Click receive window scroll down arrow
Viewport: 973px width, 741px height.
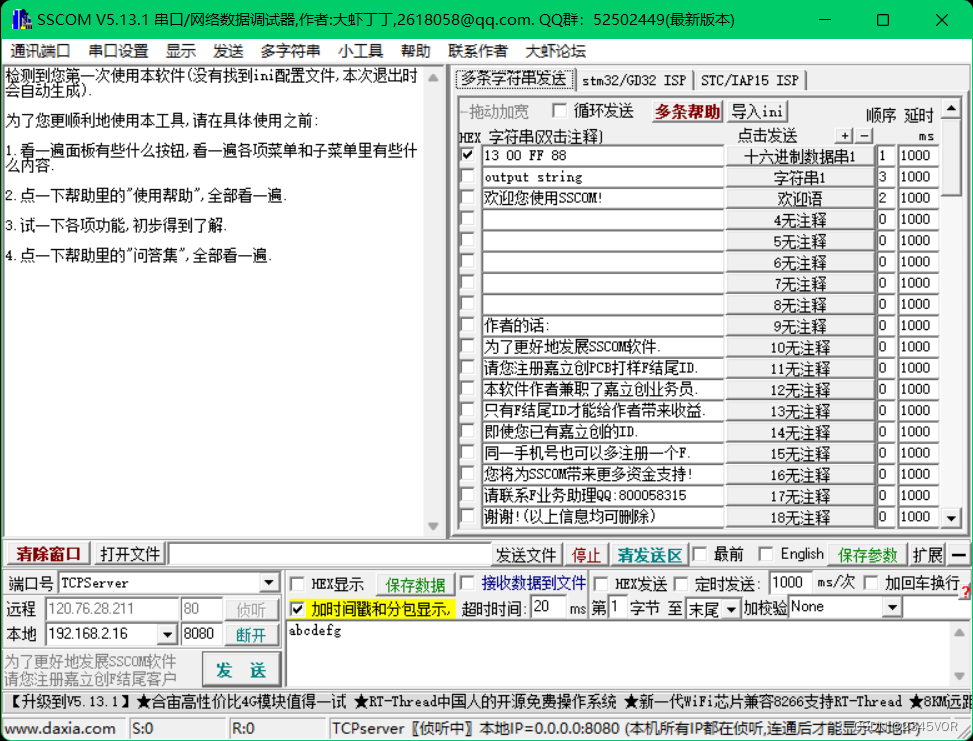pos(433,526)
